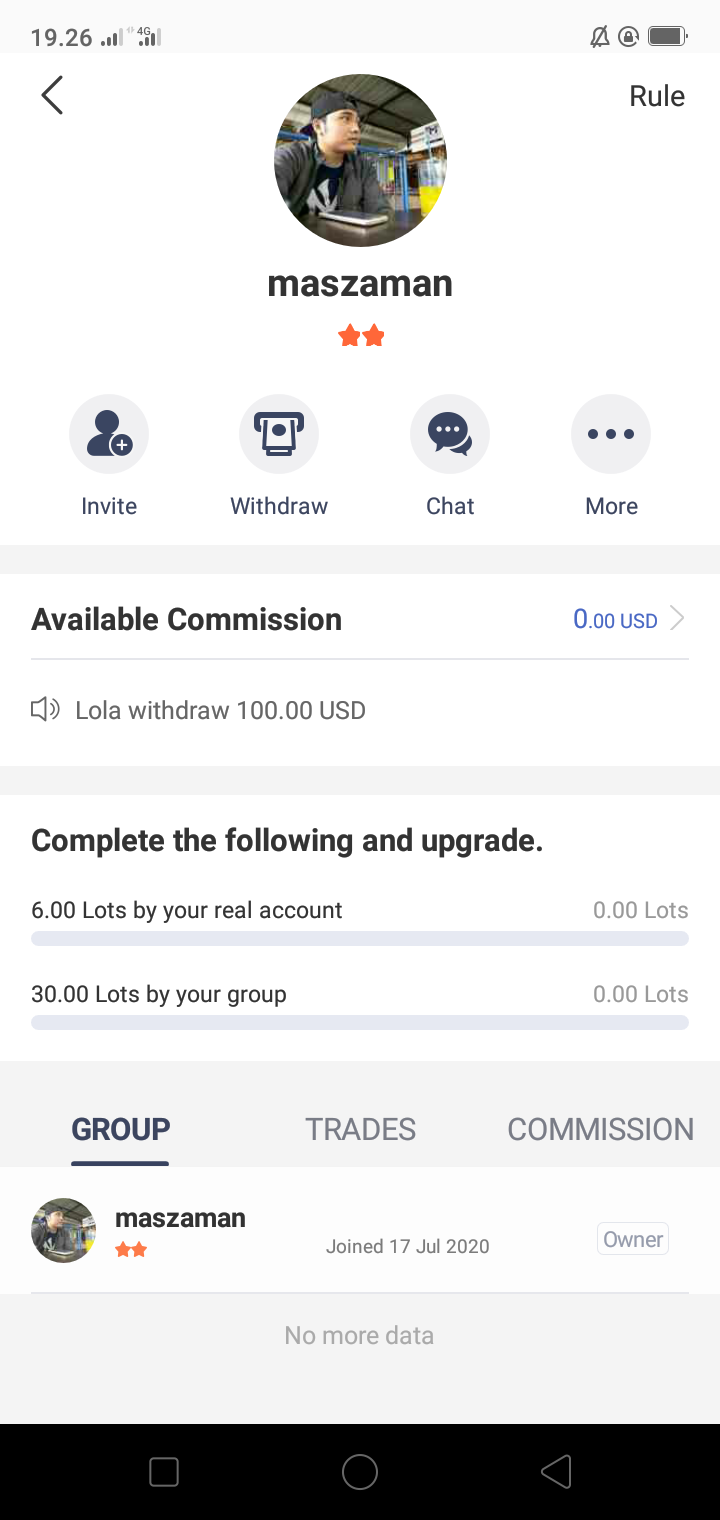The width and height of the screenshot is (720, 1520).
Task: Open the Chat bubble icon
Action: coord(450,434)
